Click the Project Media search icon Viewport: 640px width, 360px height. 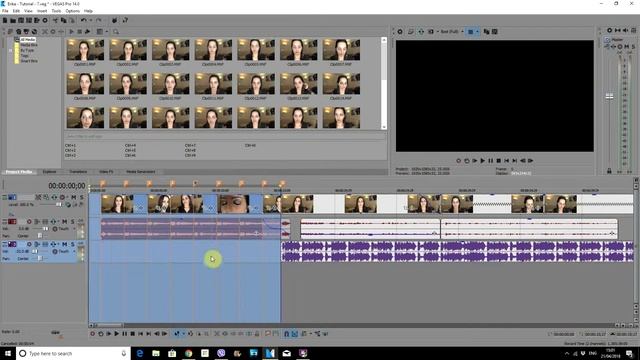point(116,31)
